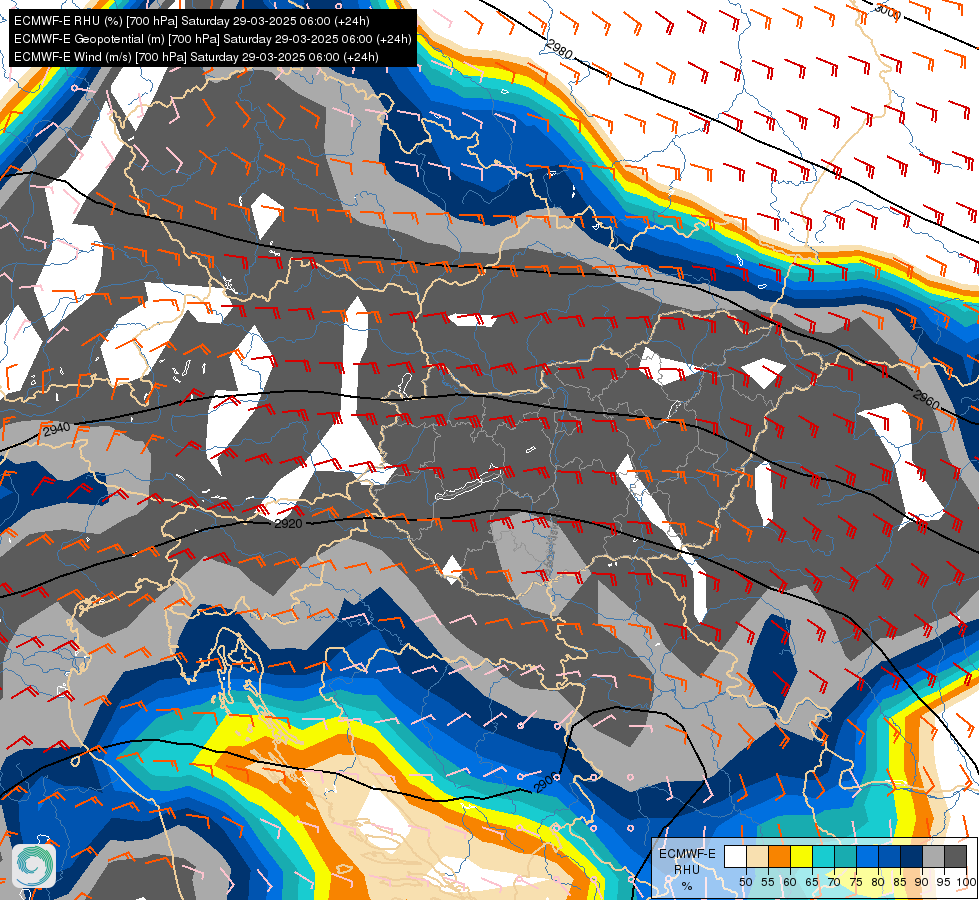Click the 2900 geopotential contour label

546,783
